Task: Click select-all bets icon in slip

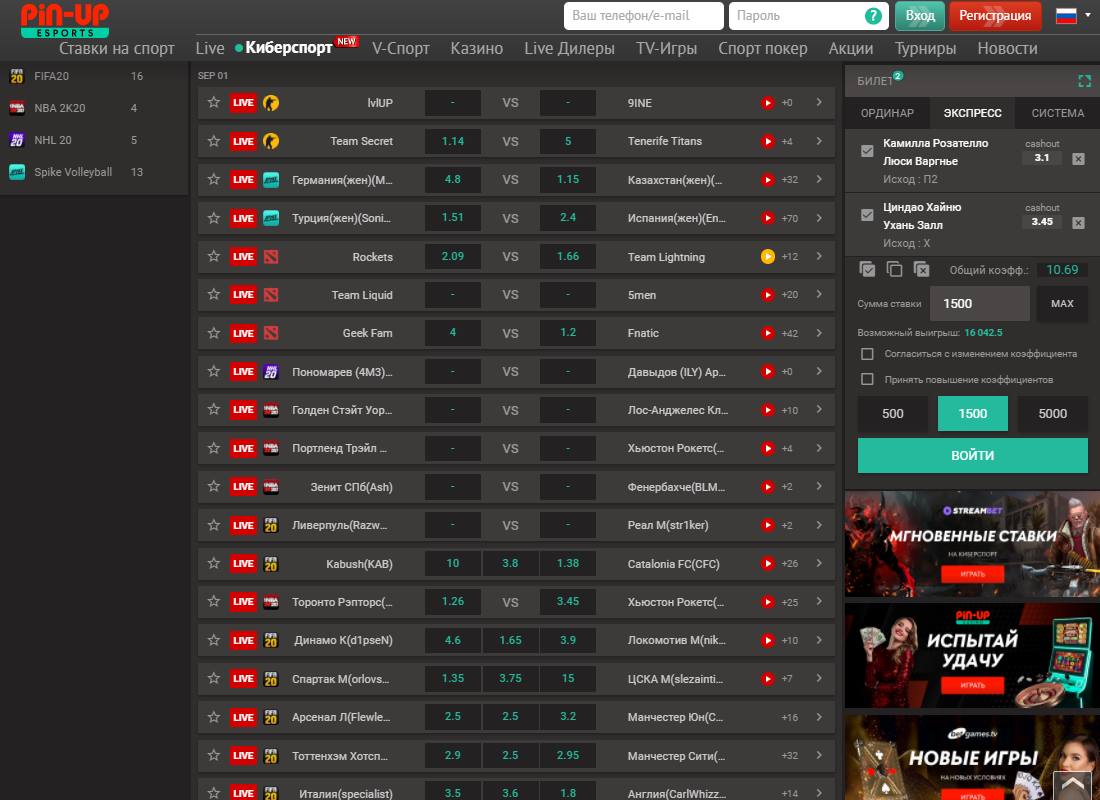Action: point(867,270)
